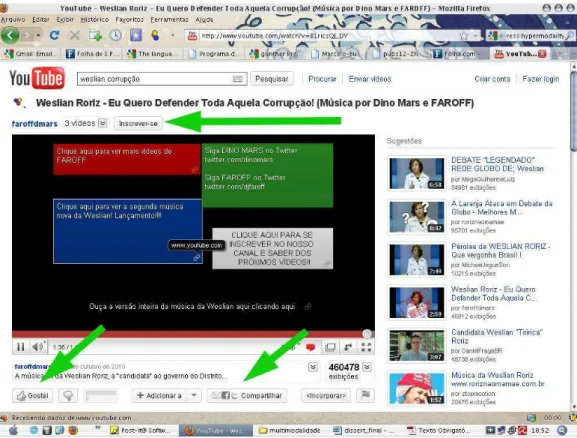Reload the page with the refresh icon
Viewport: 577px width, 438px height.
54,35
